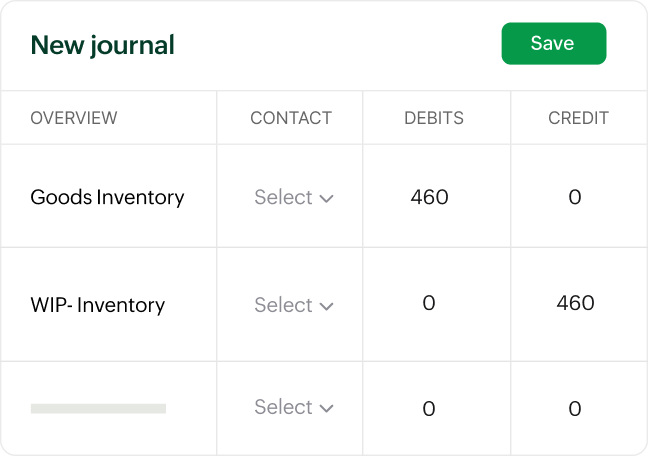The height and width of the screenshot is (456, 648).
Task: Click chevron arrow in the blank row
Action: point(326,408)
